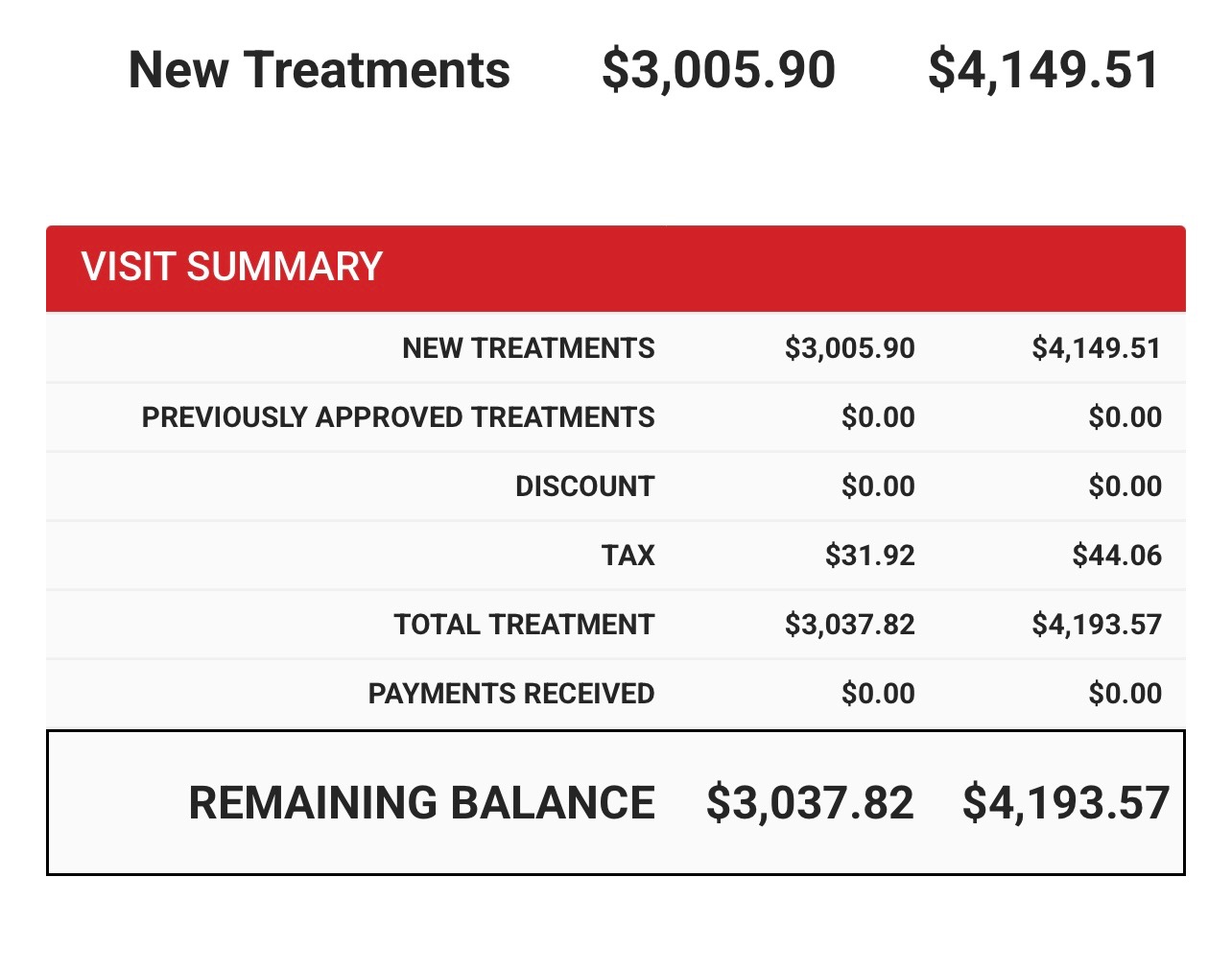This screenshot has width=1232, height=972.
Task: Click the Discount row label
Action: pos(584,486)
